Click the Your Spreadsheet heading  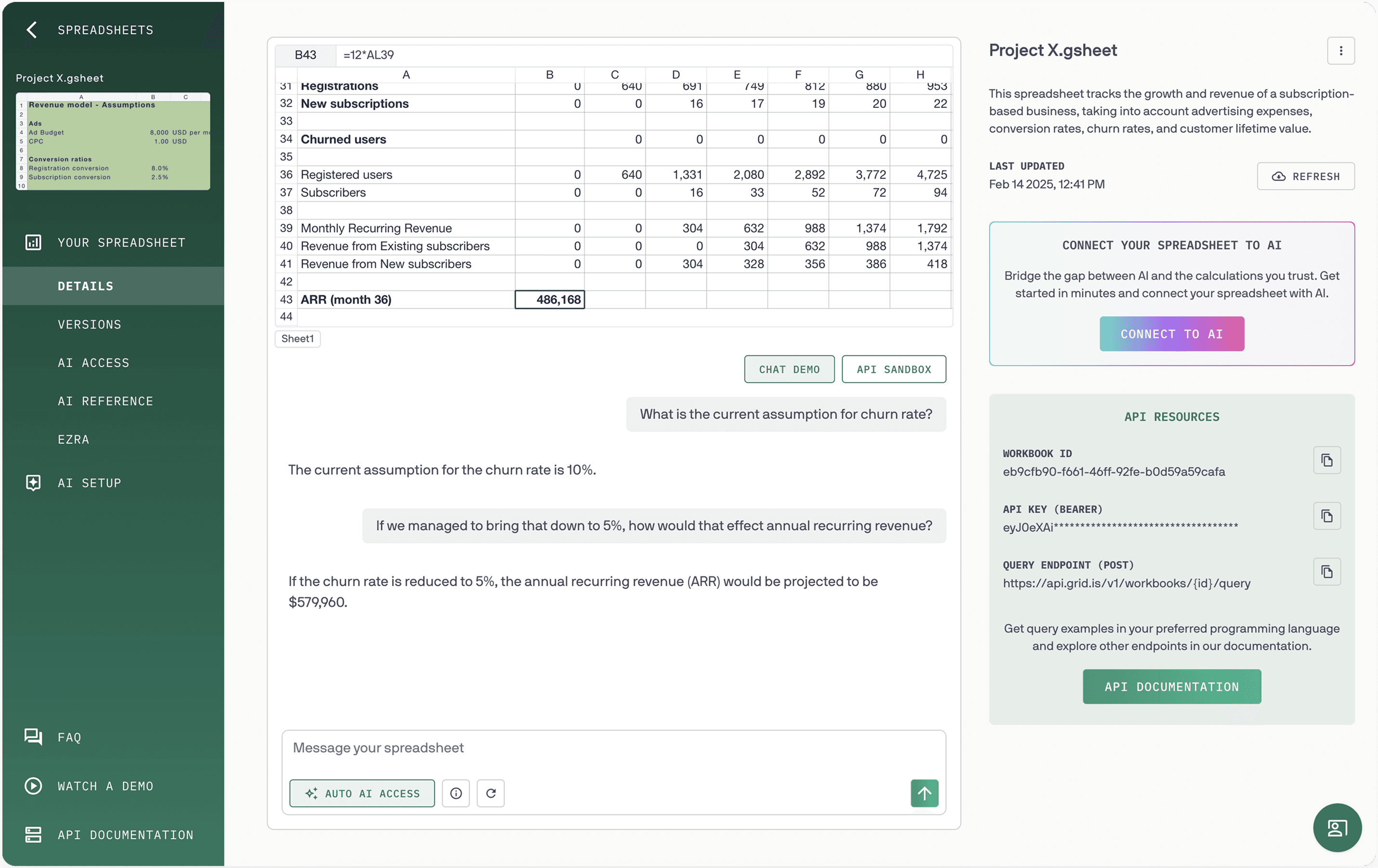coord(121,243)
